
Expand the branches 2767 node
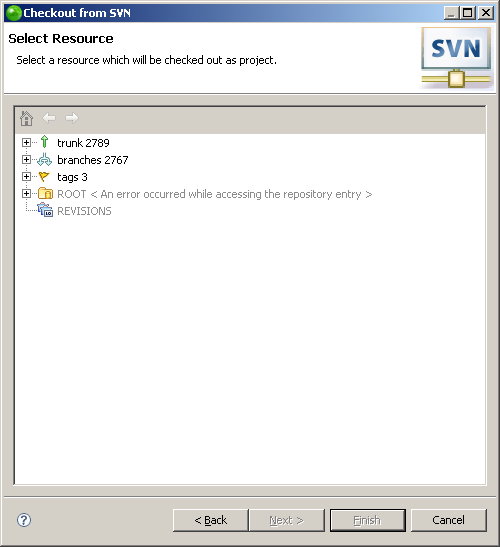click(26, 159)
